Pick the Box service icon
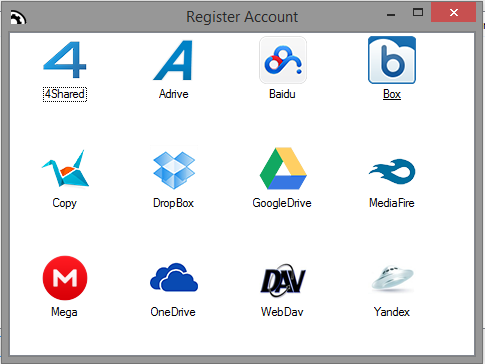This screenshot has width=485, height=364. [392, 60]
